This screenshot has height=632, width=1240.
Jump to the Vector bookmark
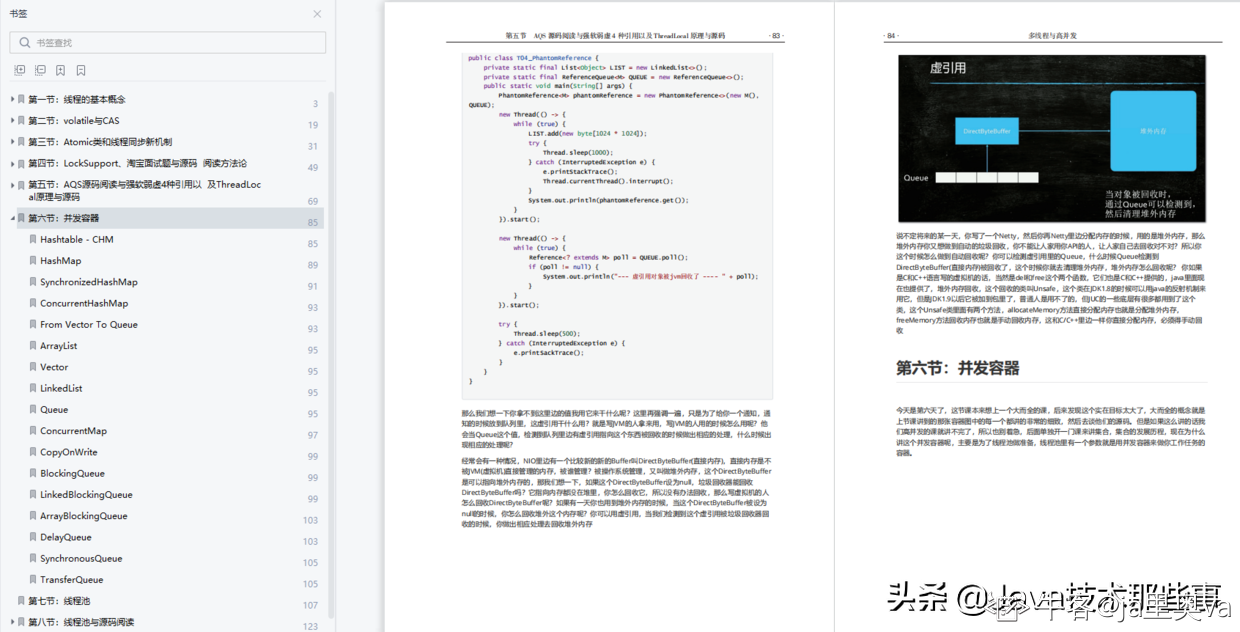point(54,367)
